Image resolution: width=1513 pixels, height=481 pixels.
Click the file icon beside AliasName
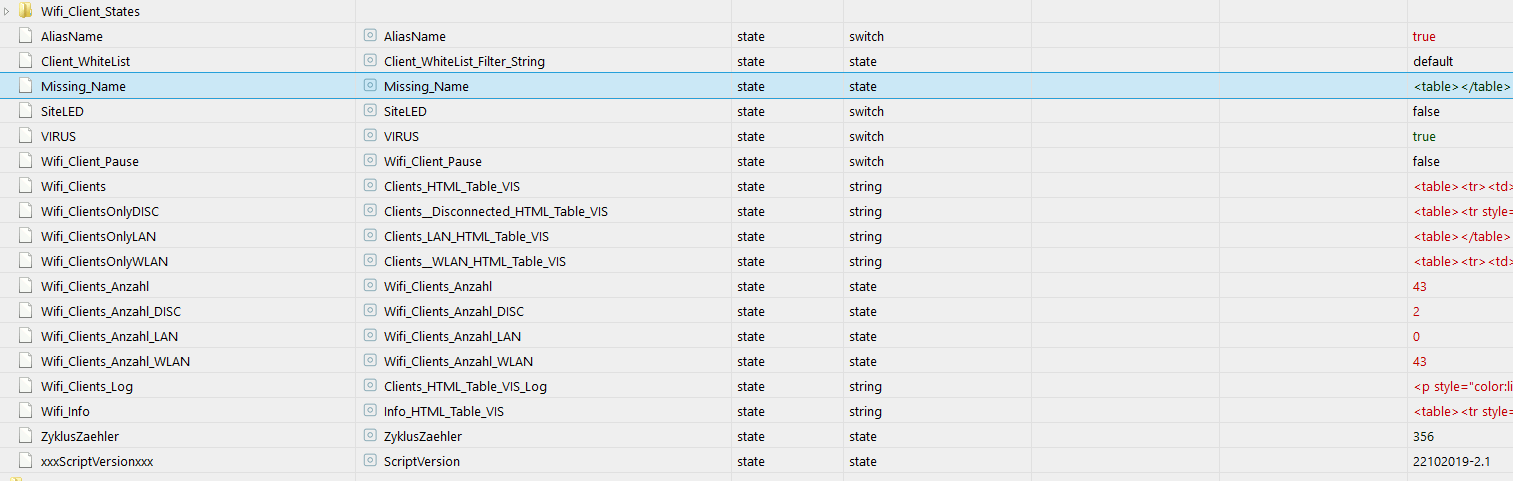[25, 36]
